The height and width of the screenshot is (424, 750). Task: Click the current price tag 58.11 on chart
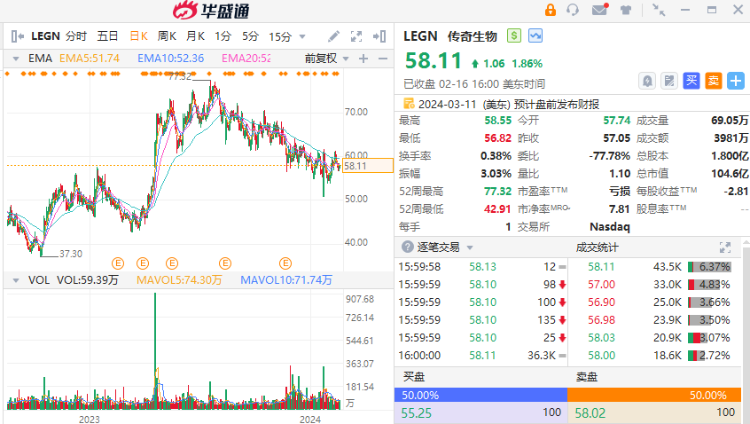368,166
